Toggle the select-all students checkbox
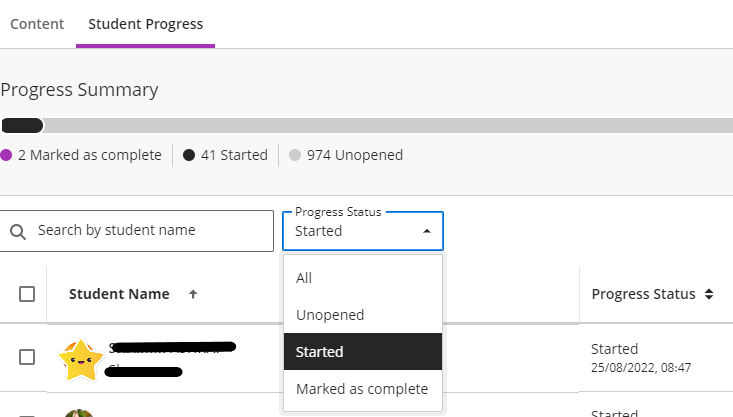The height and width of the screenshot is (417, 733). pos(27,294)
